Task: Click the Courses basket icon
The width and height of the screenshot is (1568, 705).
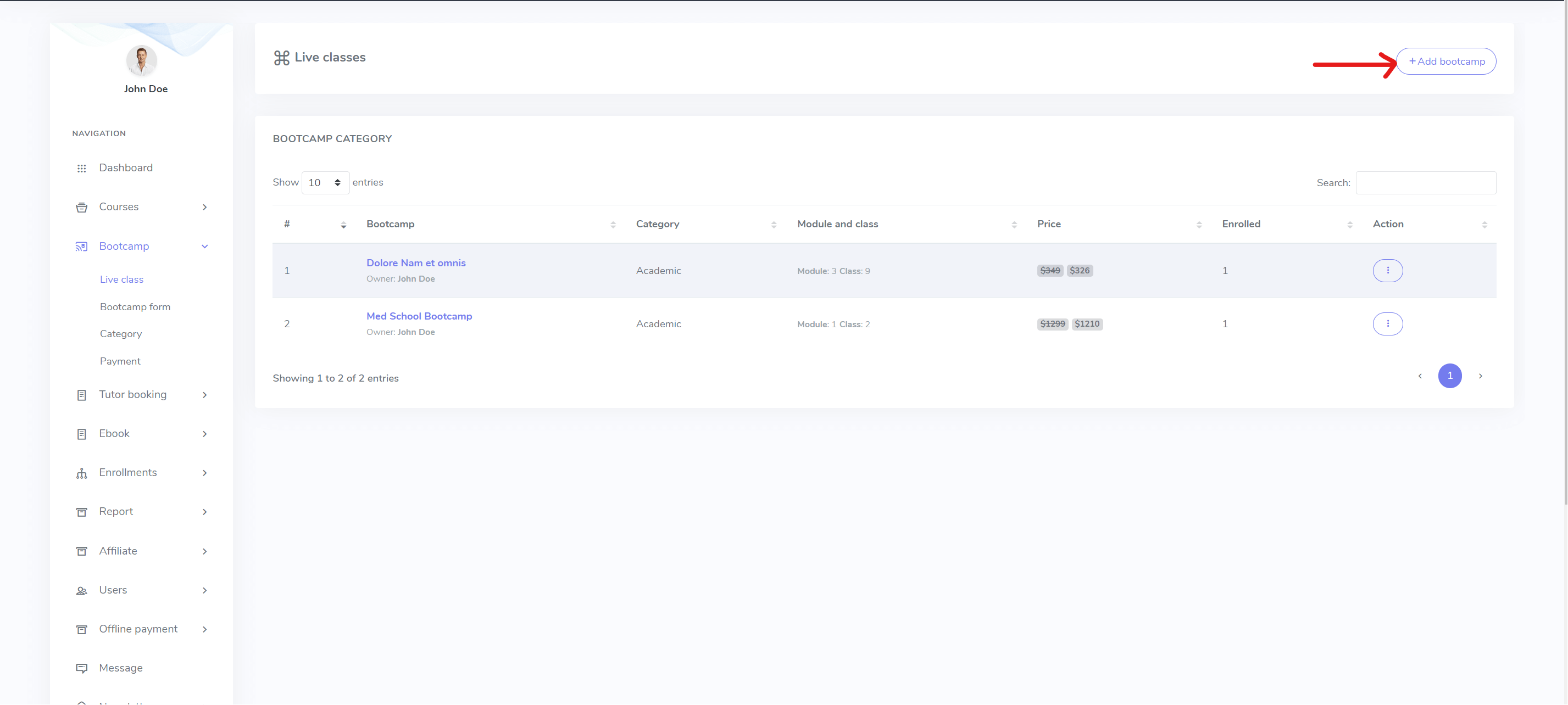Action: tap(81, 208)
